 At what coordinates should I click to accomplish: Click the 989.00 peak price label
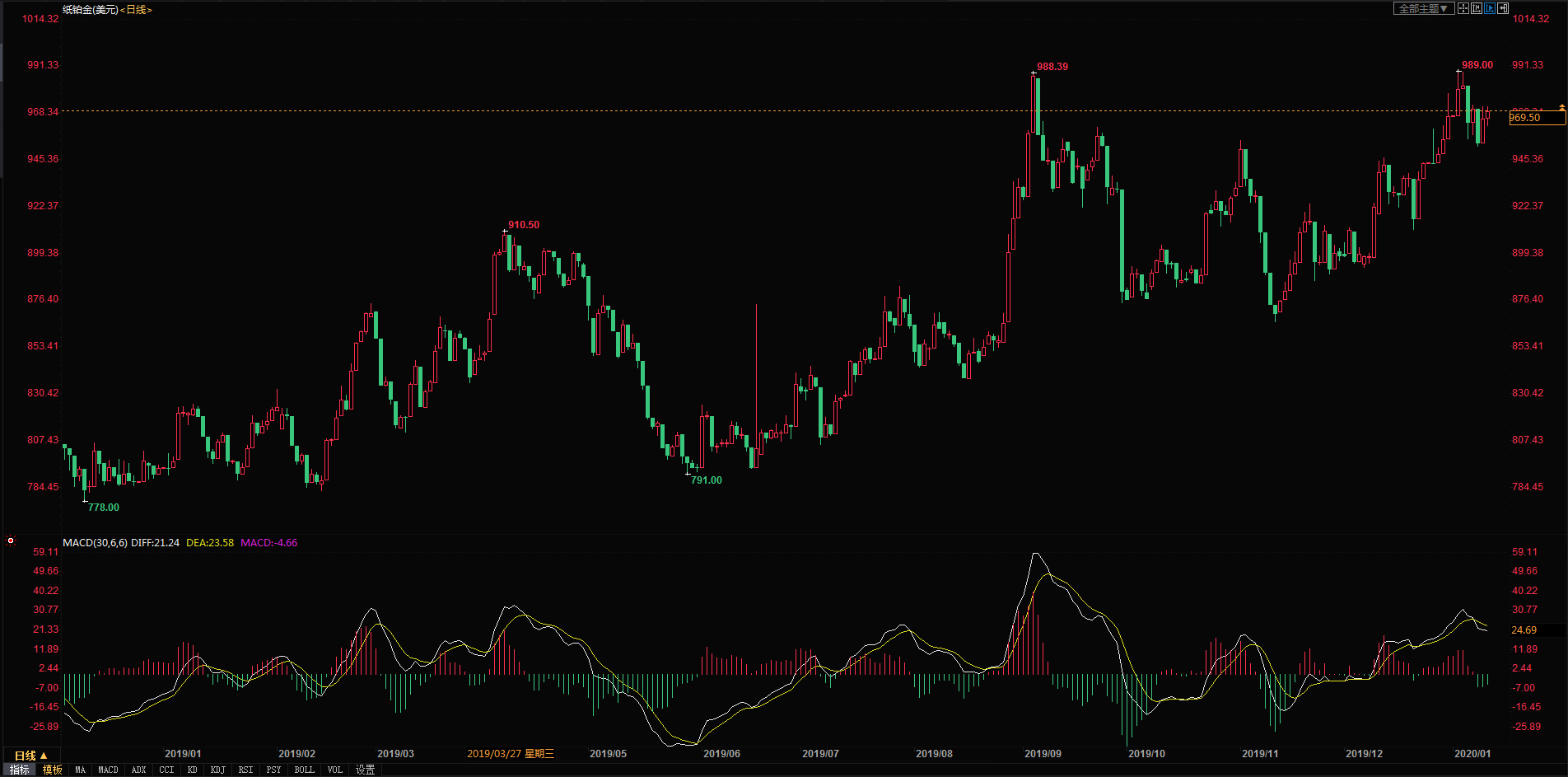pos(1477,65)
